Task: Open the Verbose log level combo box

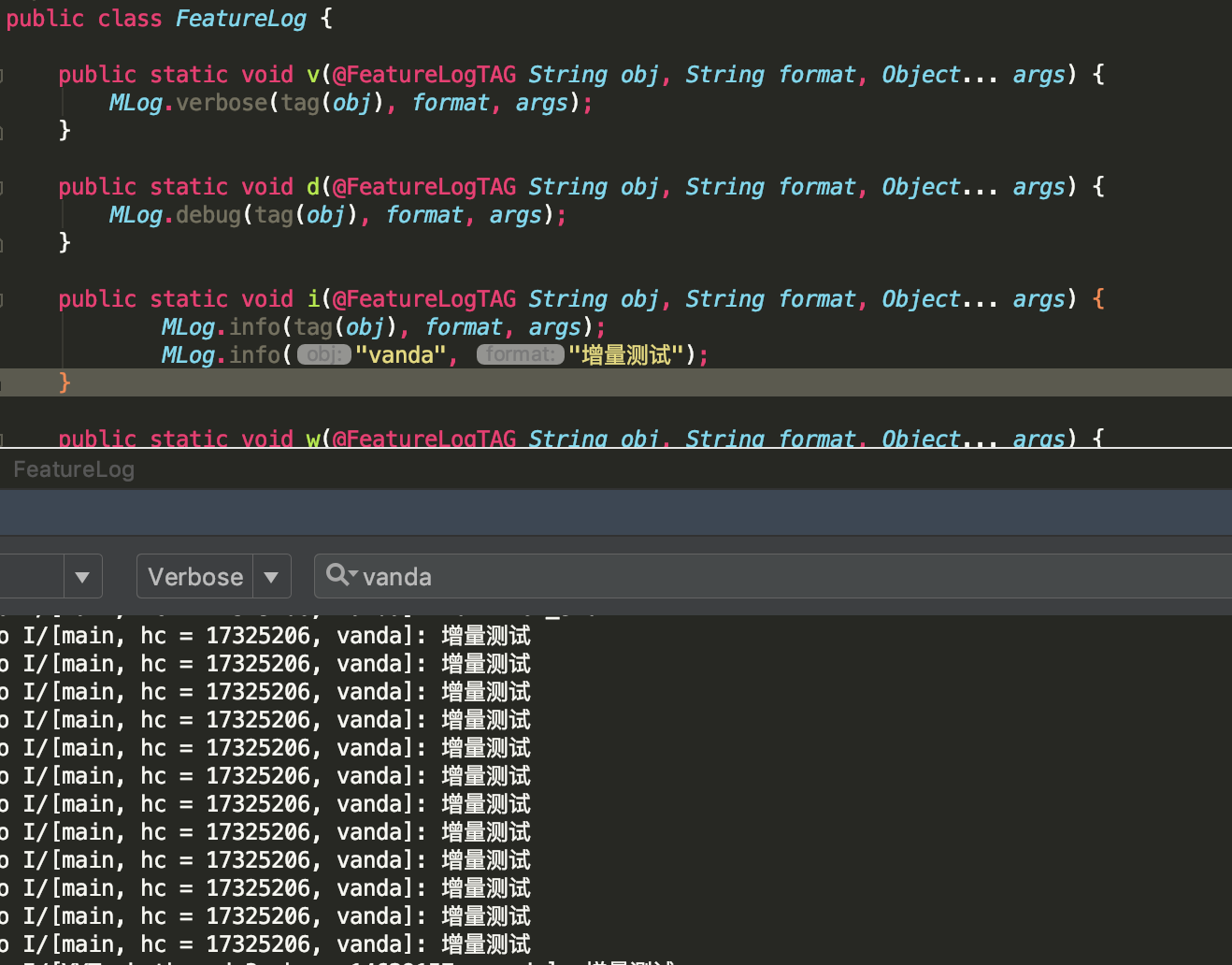Action: (214, 576)
